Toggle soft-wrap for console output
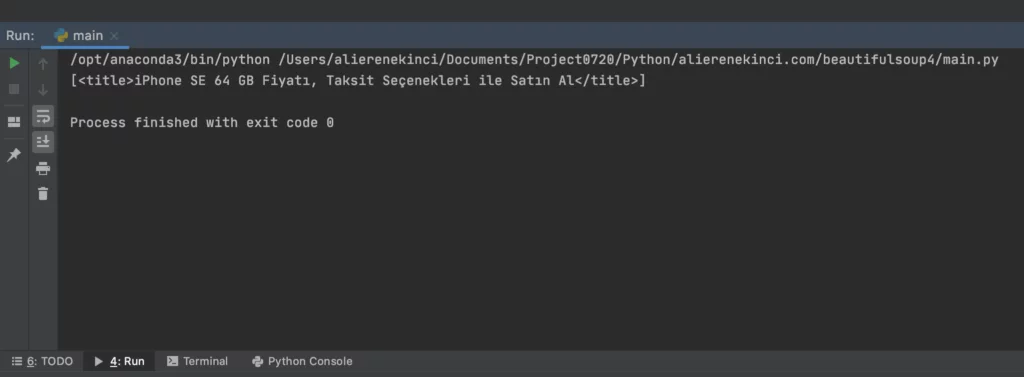Viewport: 1024px width, 377px height. pyautogui.click(x=43, y=116)
